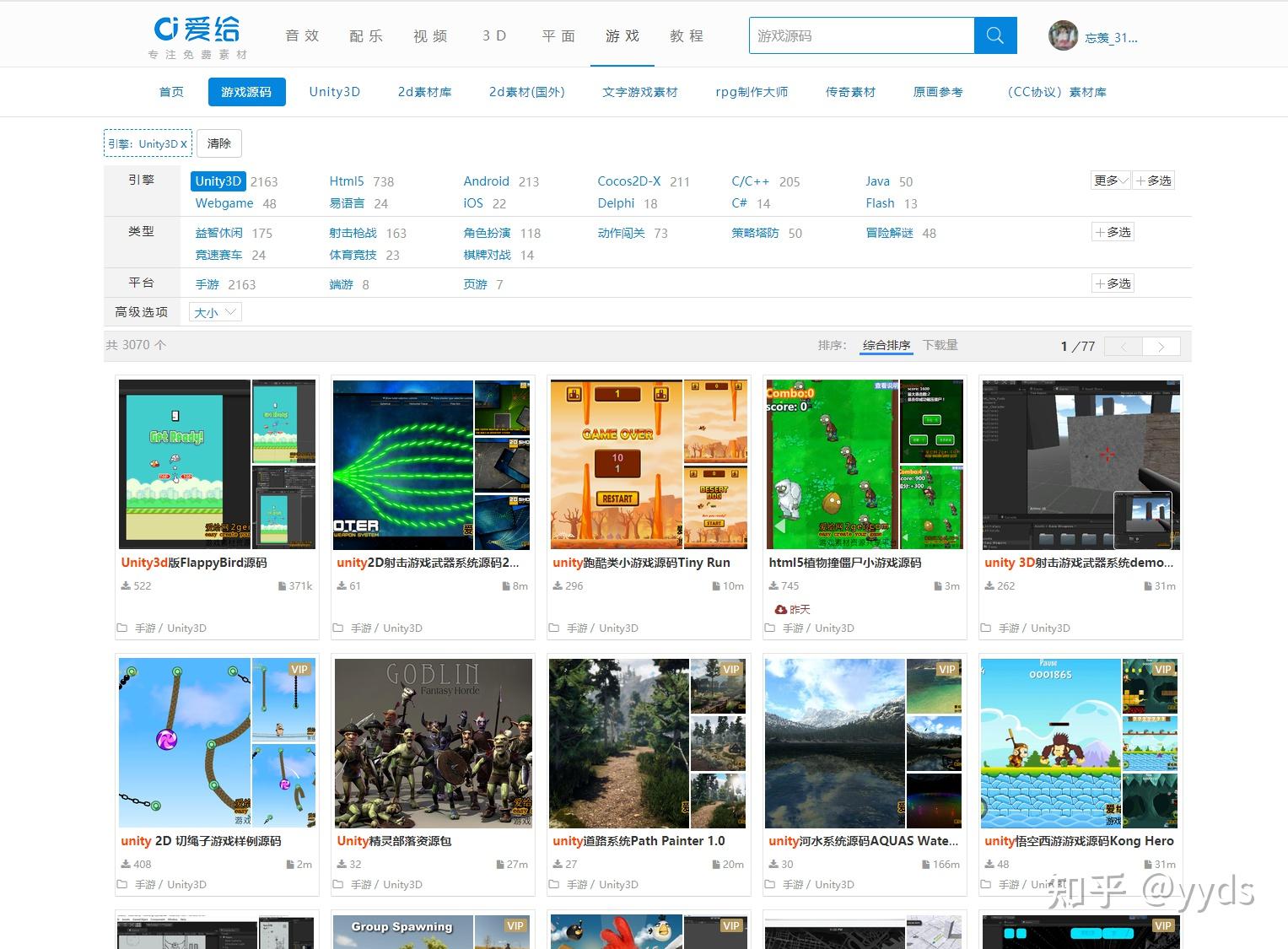
Task: Open the GOBLIN Fantasy Horde thumbnail
Action: coord(433,742)
